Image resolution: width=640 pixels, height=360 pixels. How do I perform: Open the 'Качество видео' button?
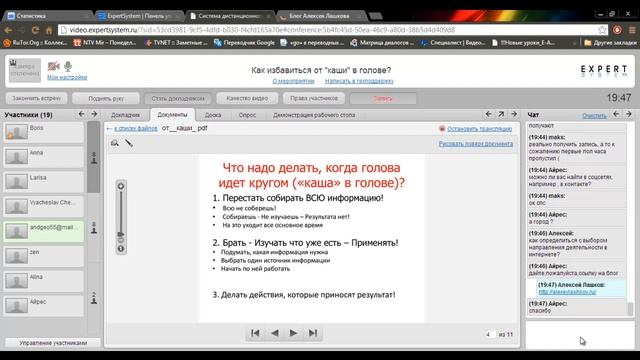[x=247, y=98]
